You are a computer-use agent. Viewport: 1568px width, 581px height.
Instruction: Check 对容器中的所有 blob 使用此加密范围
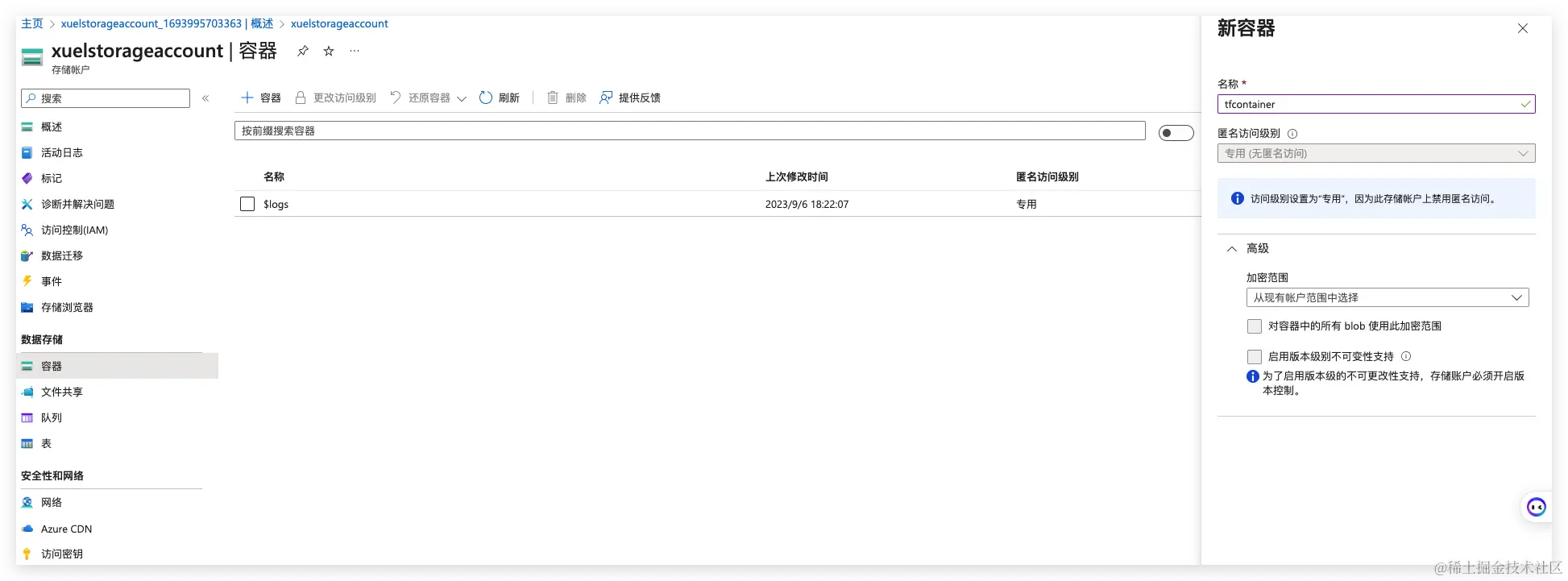pos(1255,326)
